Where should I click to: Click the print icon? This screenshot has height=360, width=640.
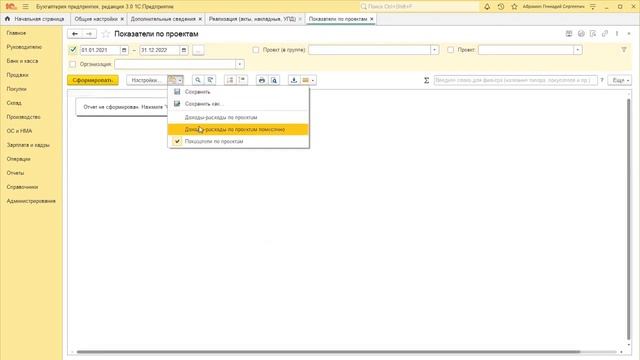tap(262, 80)
